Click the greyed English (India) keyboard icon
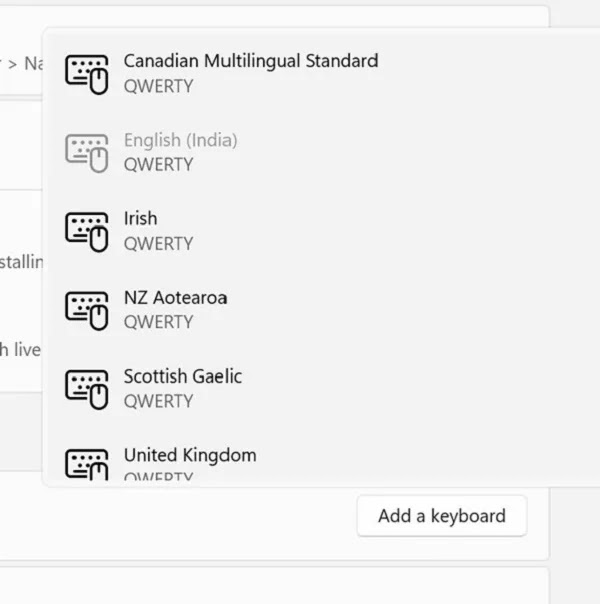This screenshot has width=600, height=604. [x=87, y=153]
